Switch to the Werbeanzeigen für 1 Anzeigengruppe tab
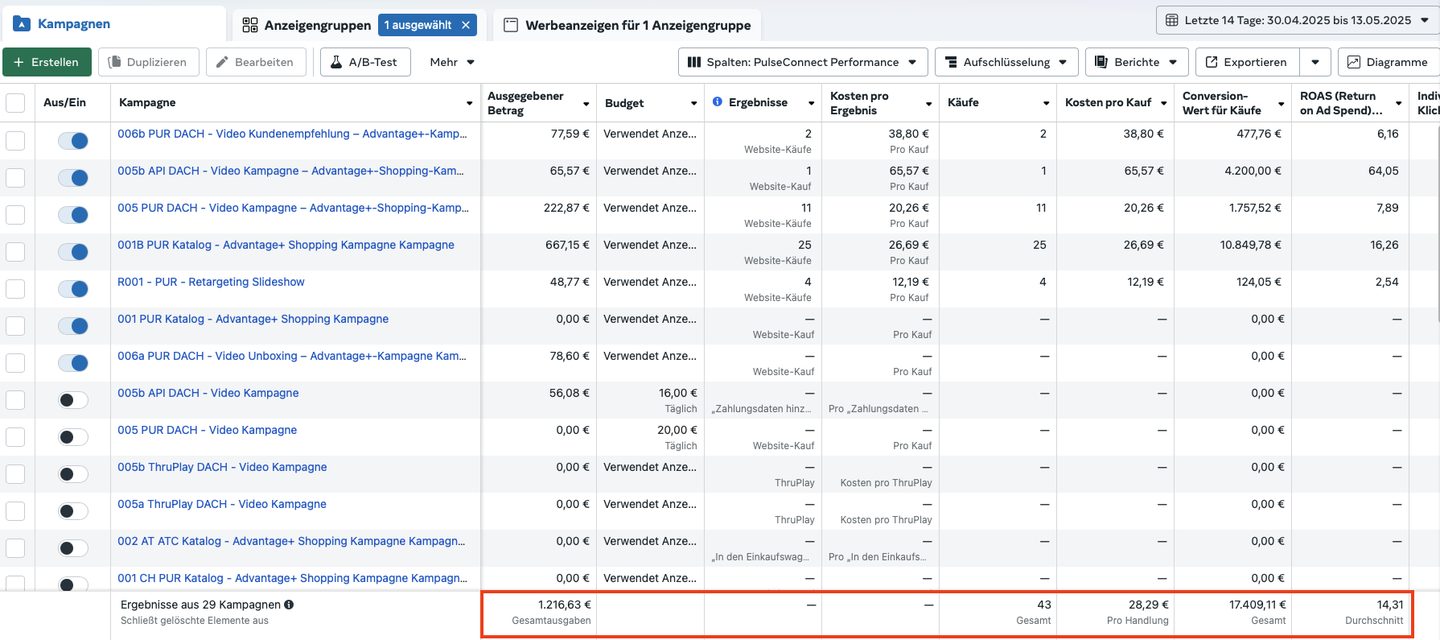The height and width of the screenshot is (640, 1440). (x=627, y=25)
